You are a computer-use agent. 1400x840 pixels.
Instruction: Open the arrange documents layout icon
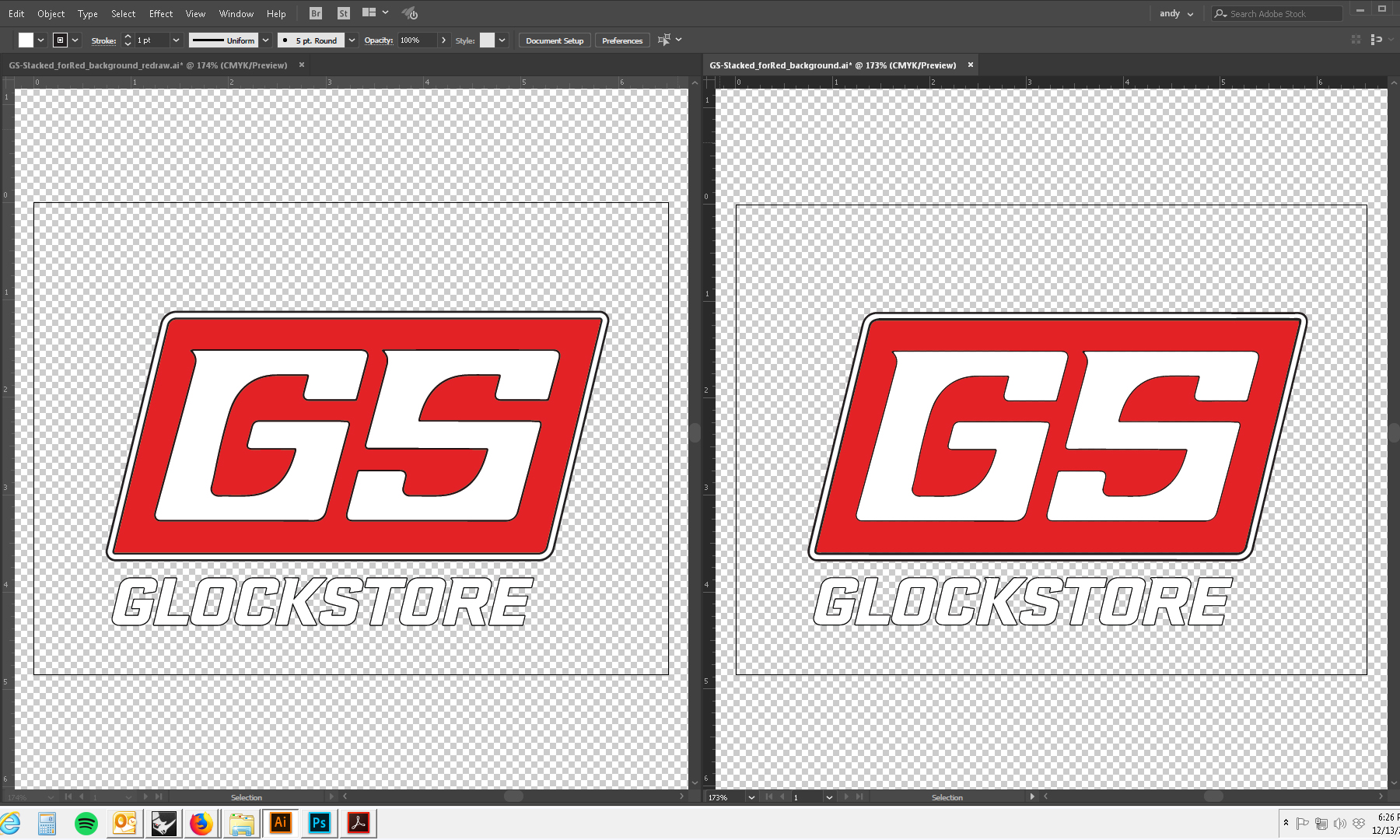pyautogui.click(x=369, y=12)
